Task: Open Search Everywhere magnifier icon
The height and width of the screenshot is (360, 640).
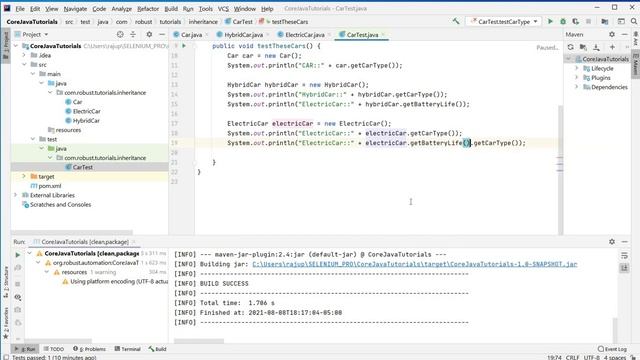Action: (x=634, y=21)
